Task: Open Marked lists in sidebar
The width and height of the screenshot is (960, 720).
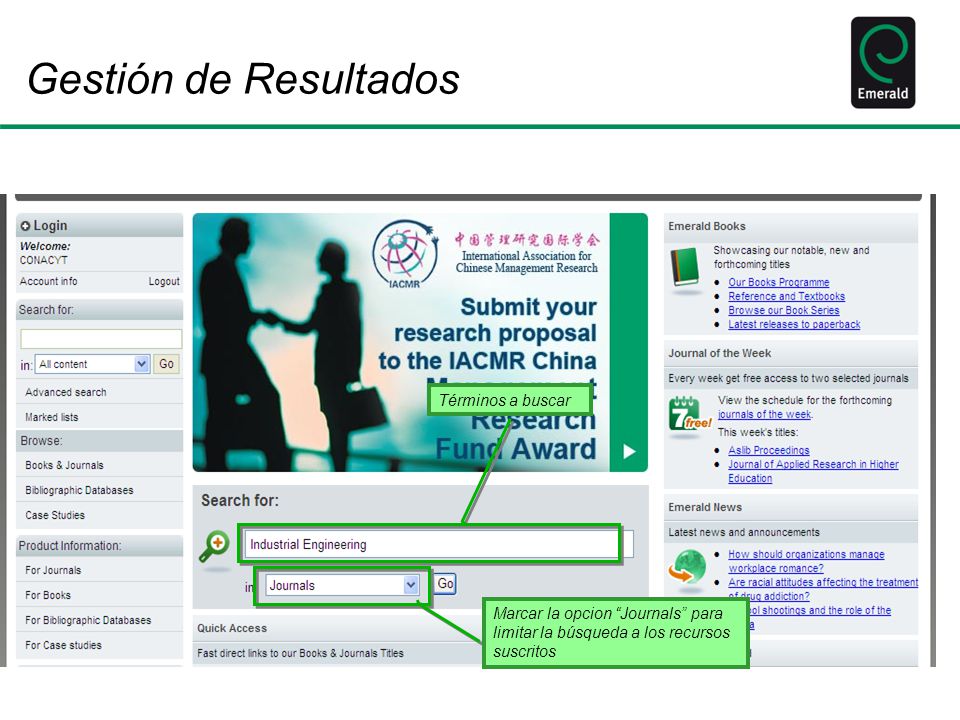Action: [x=51, y=417]
